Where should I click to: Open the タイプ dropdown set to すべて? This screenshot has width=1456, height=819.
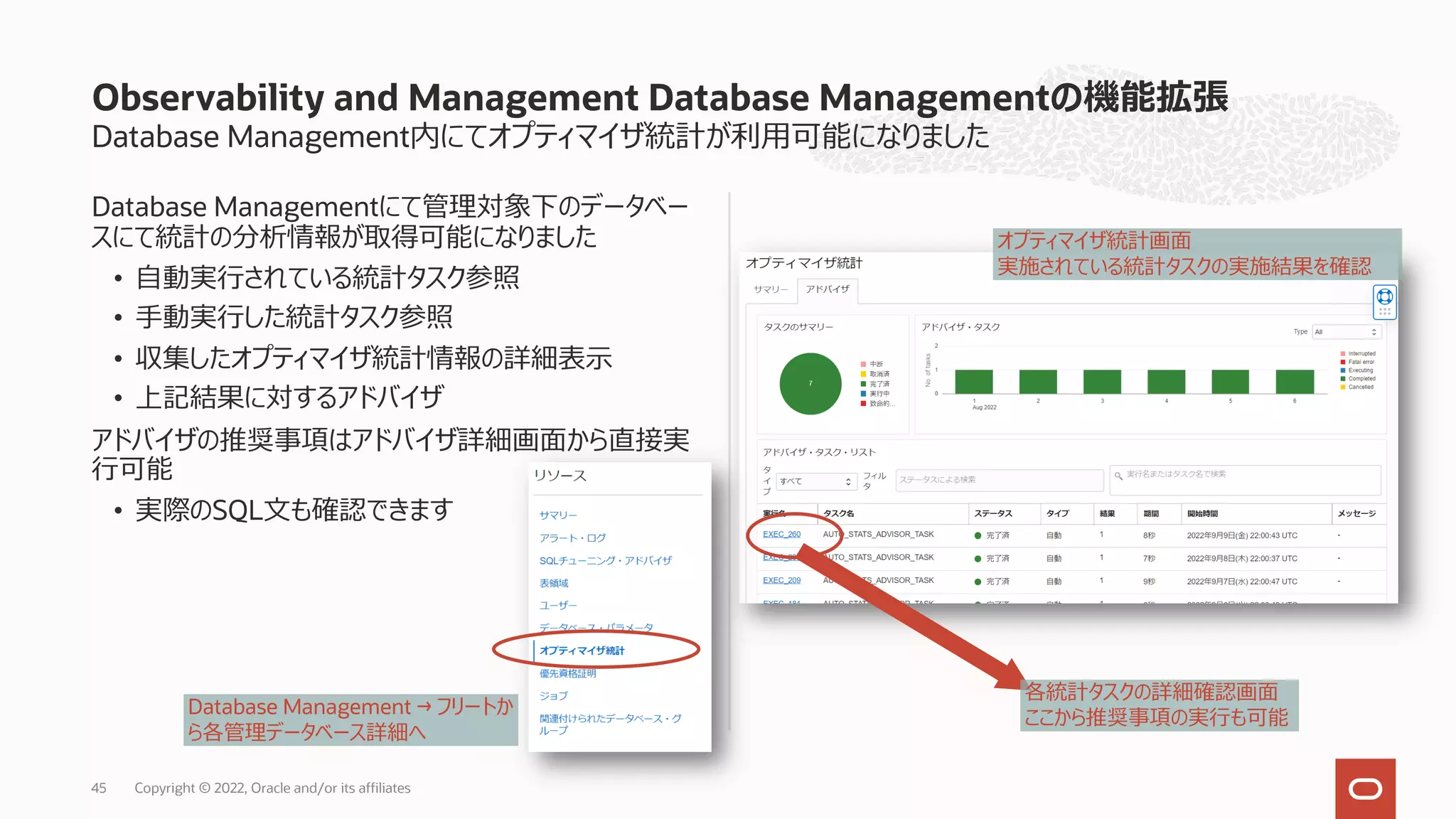click(x=815, y=481)
